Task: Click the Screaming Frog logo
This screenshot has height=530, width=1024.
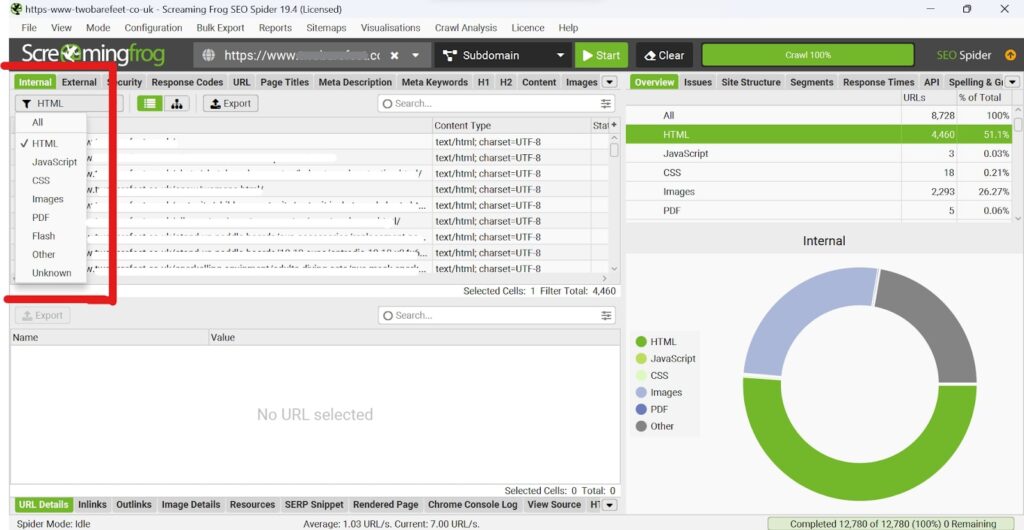Action: coord(93,55)
